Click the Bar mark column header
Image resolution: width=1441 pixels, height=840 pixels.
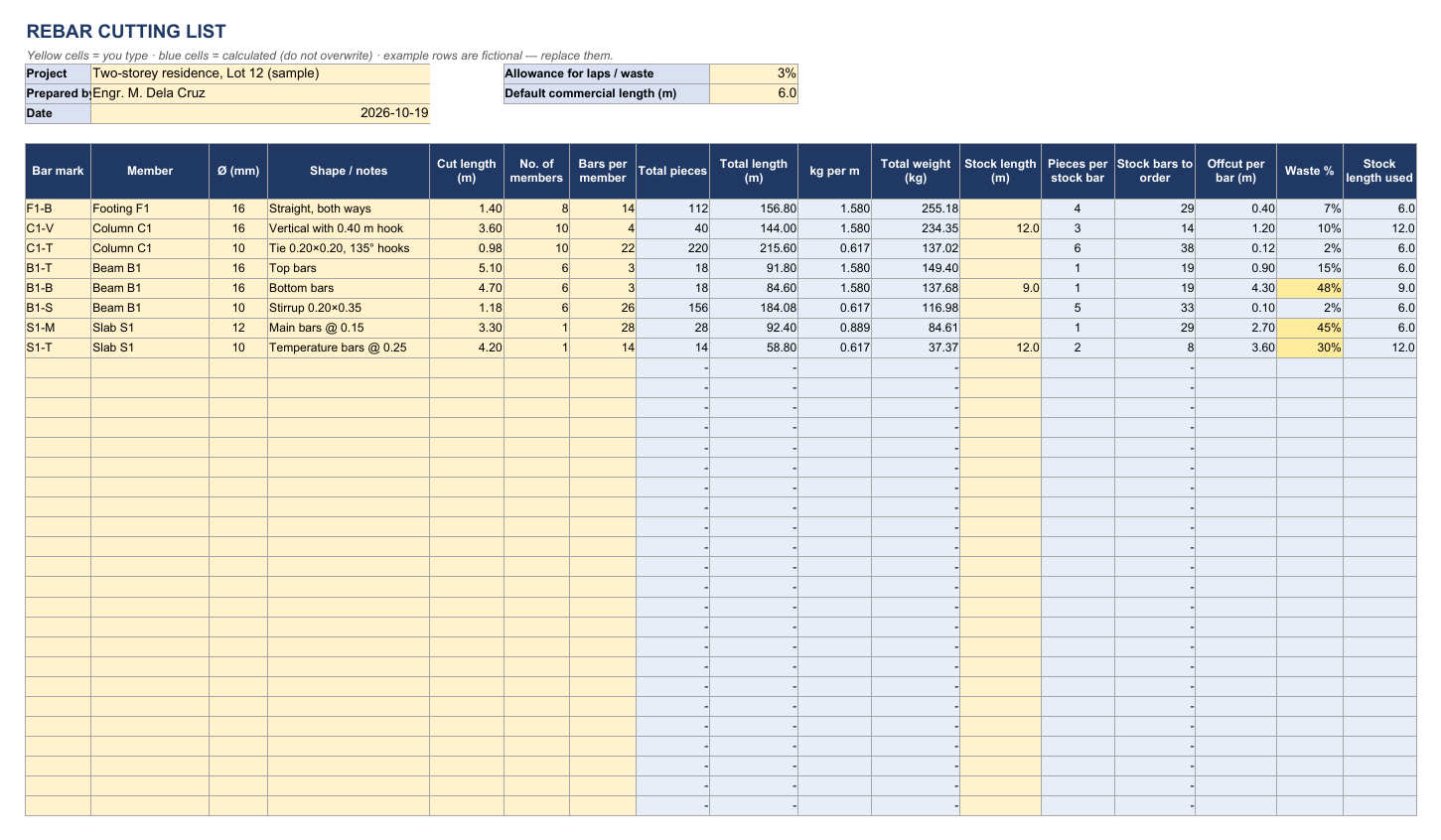pyautogui.click(x=58, y=171)
